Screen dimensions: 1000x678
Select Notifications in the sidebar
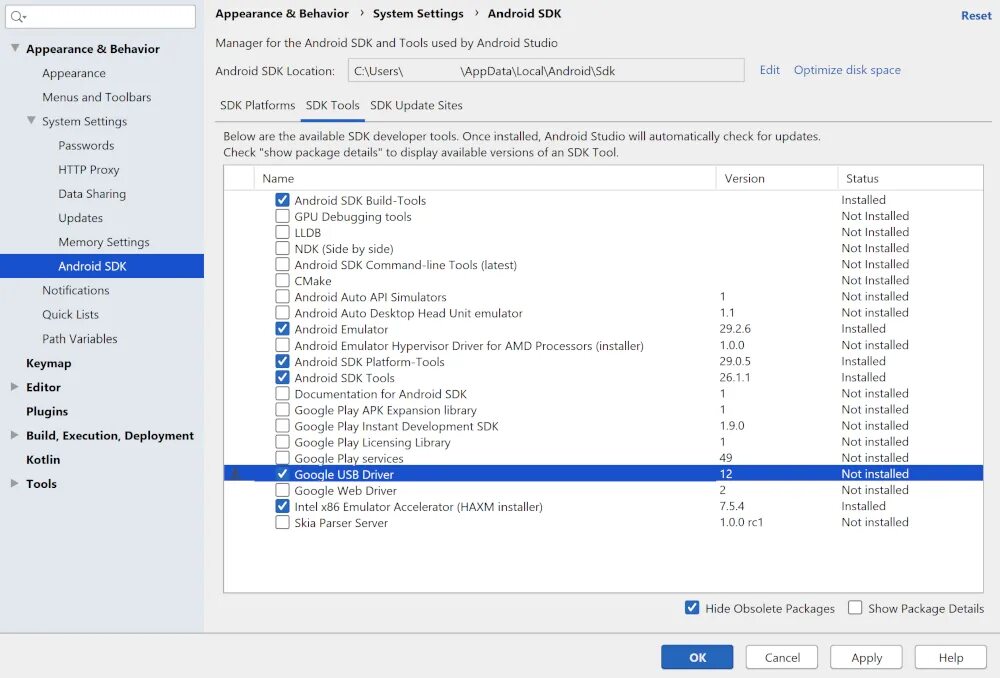tap(77, 290)
